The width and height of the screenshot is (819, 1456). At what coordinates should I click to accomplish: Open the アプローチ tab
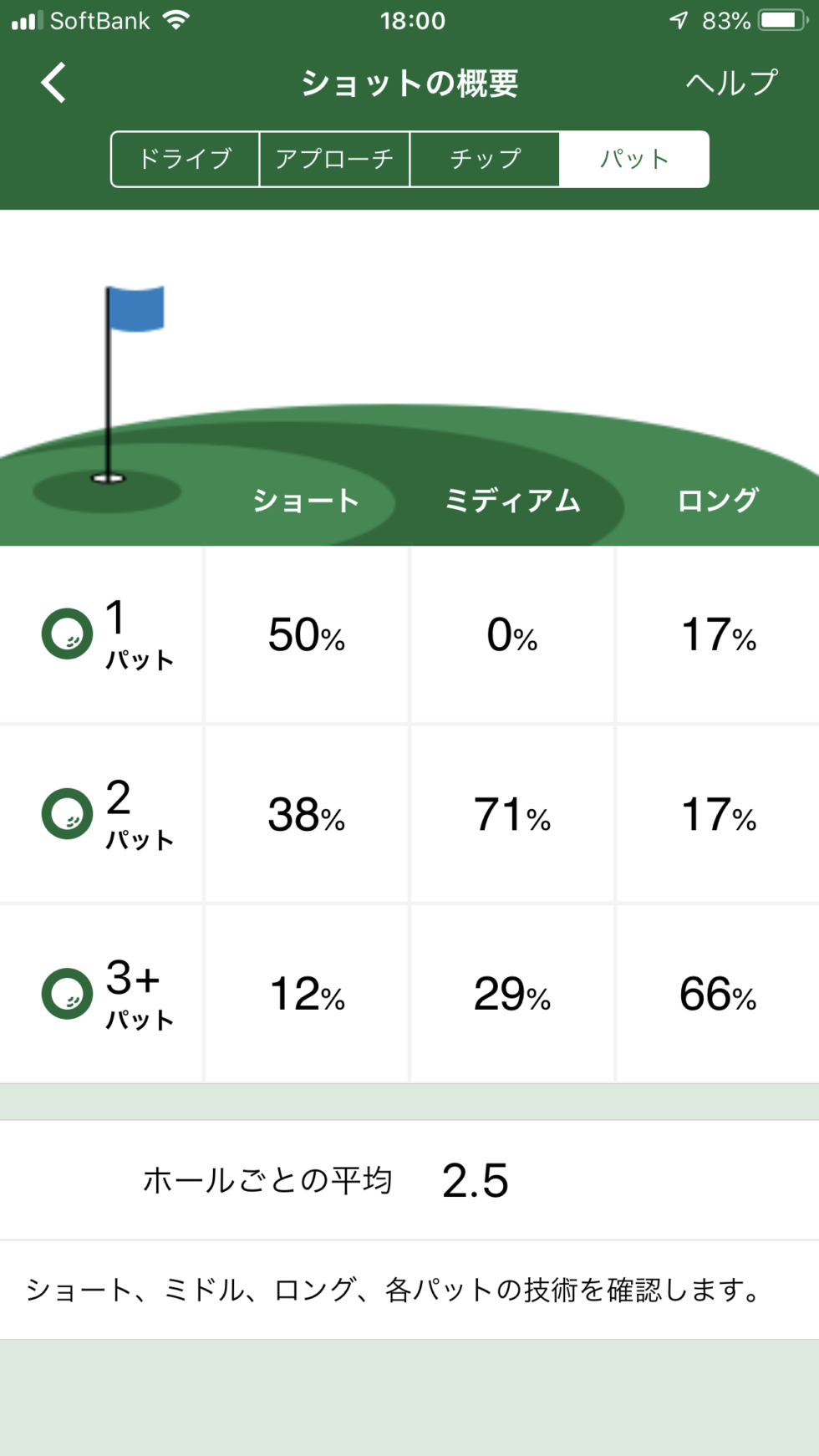click(x=333, y=158)
